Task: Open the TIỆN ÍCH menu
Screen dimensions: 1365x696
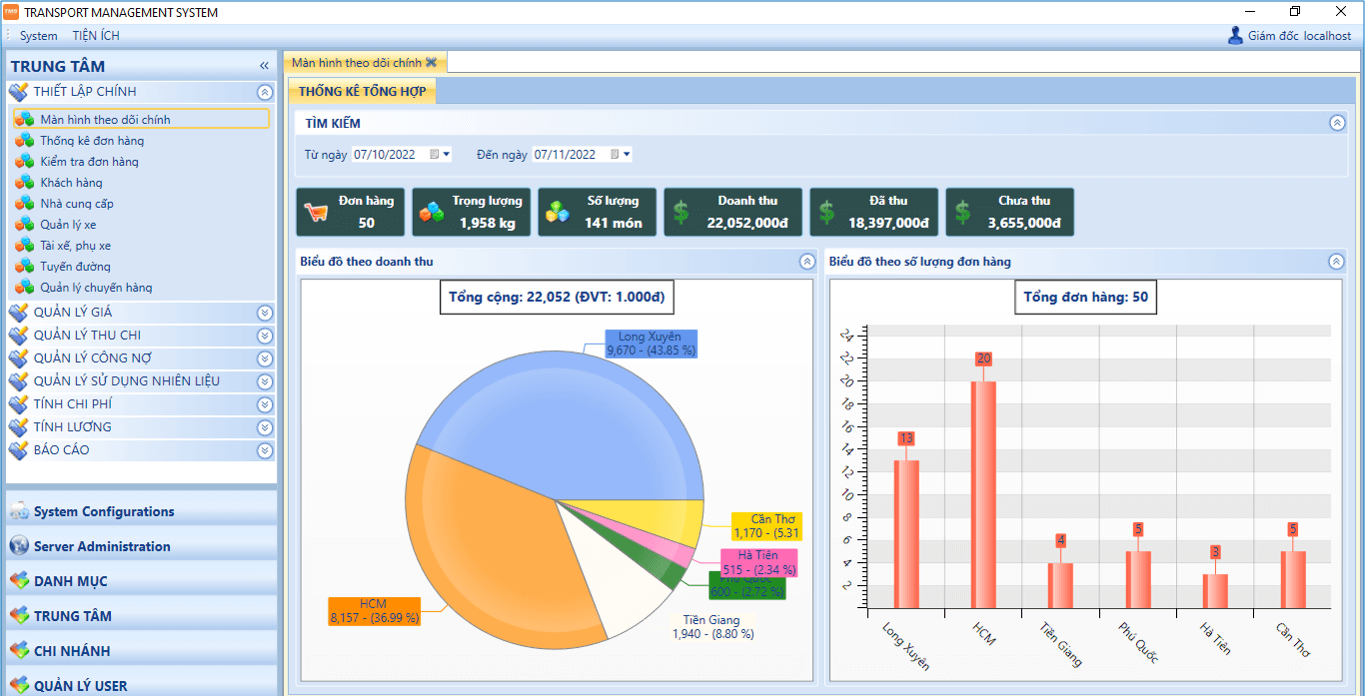Action: [x=96, y=36]
